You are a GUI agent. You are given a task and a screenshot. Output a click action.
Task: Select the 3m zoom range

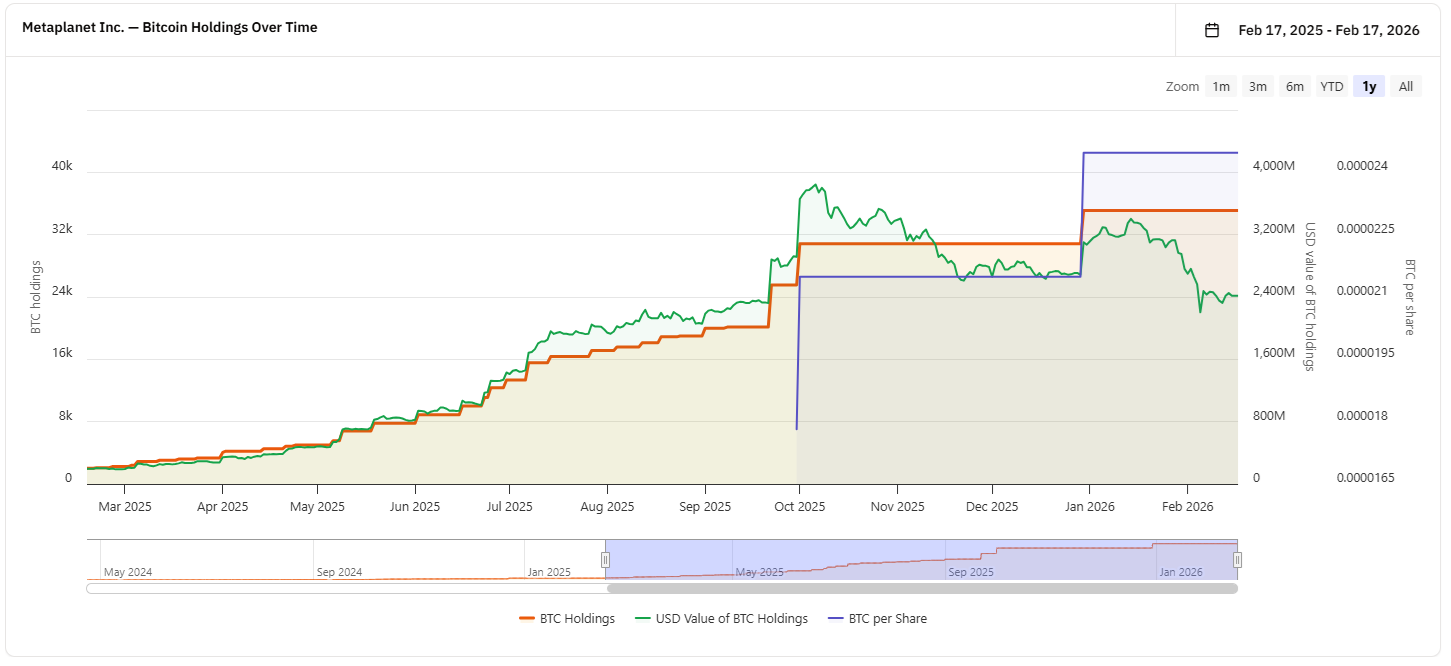1257,87
